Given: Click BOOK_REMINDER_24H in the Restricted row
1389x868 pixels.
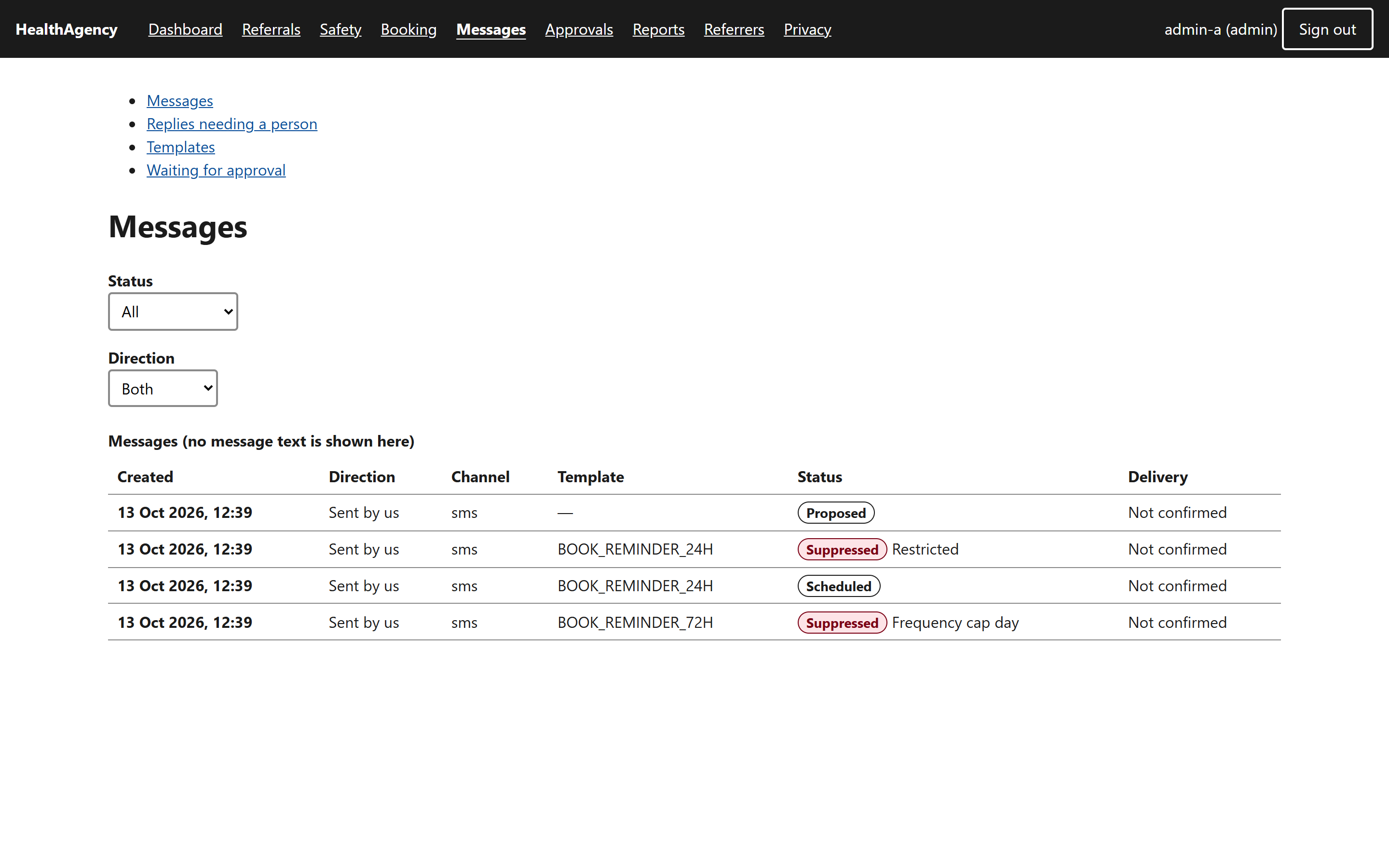Looking at the screenshot, I should (x=635, y=549).
